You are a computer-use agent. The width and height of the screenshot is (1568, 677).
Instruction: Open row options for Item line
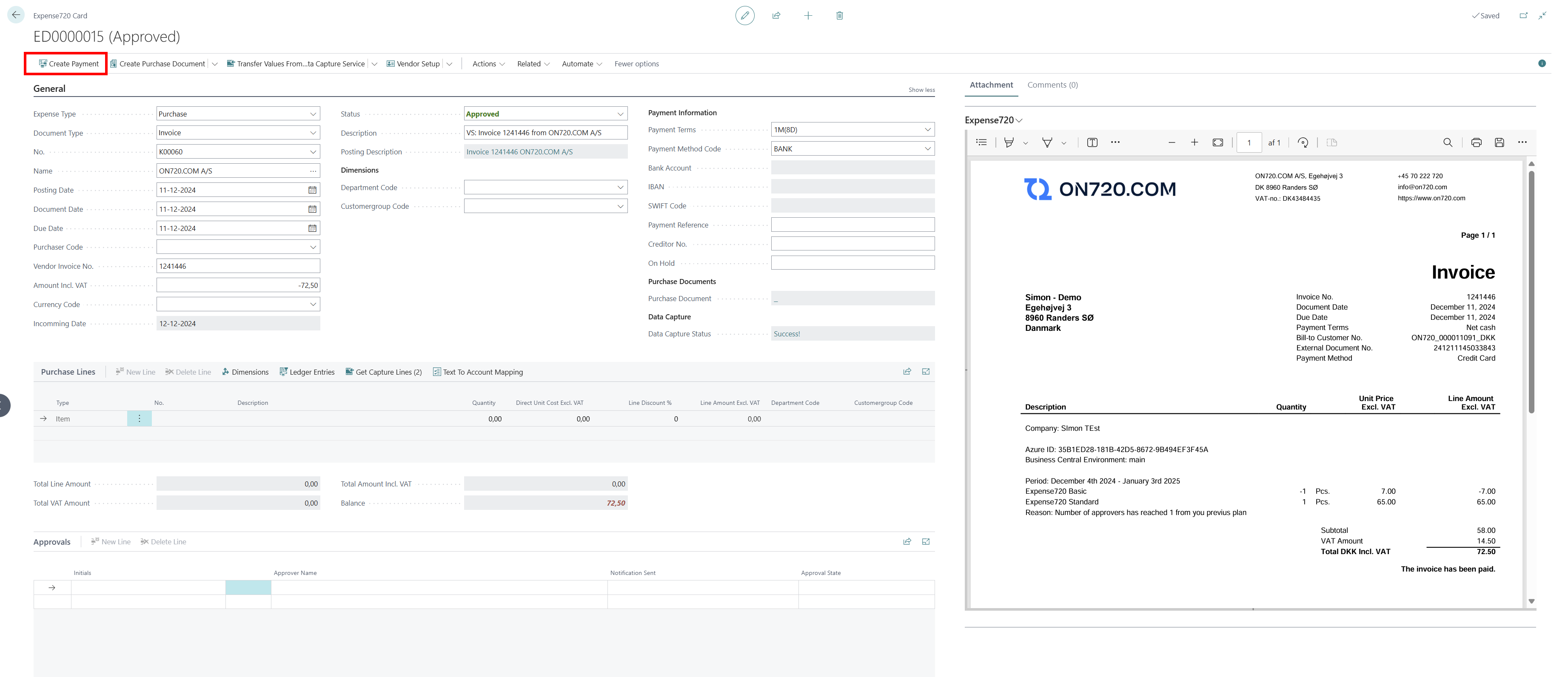click(x=140, y=418)
